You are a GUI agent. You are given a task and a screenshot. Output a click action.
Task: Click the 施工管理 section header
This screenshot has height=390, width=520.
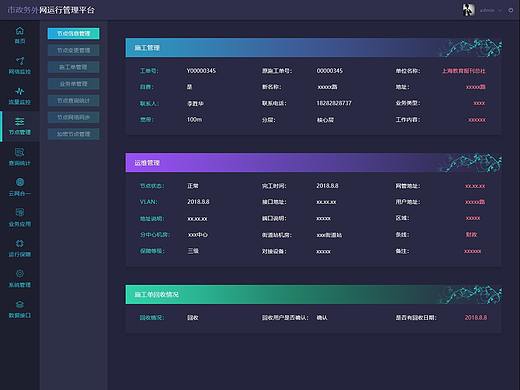tap(313, 48)
